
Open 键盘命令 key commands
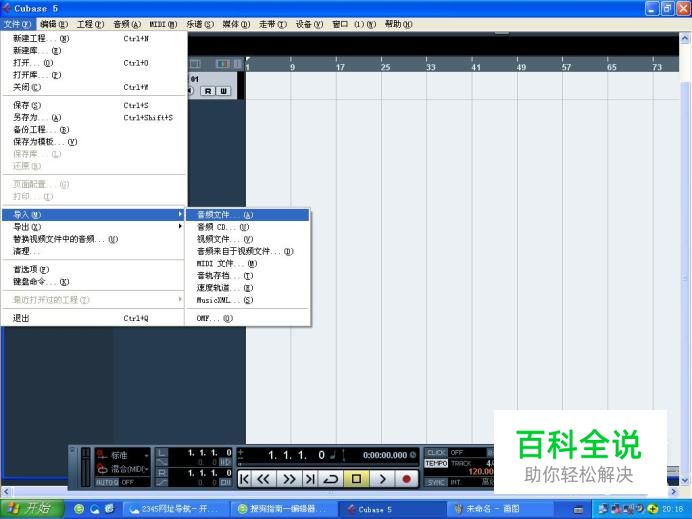pyautogui.click(x=93, y=282)
